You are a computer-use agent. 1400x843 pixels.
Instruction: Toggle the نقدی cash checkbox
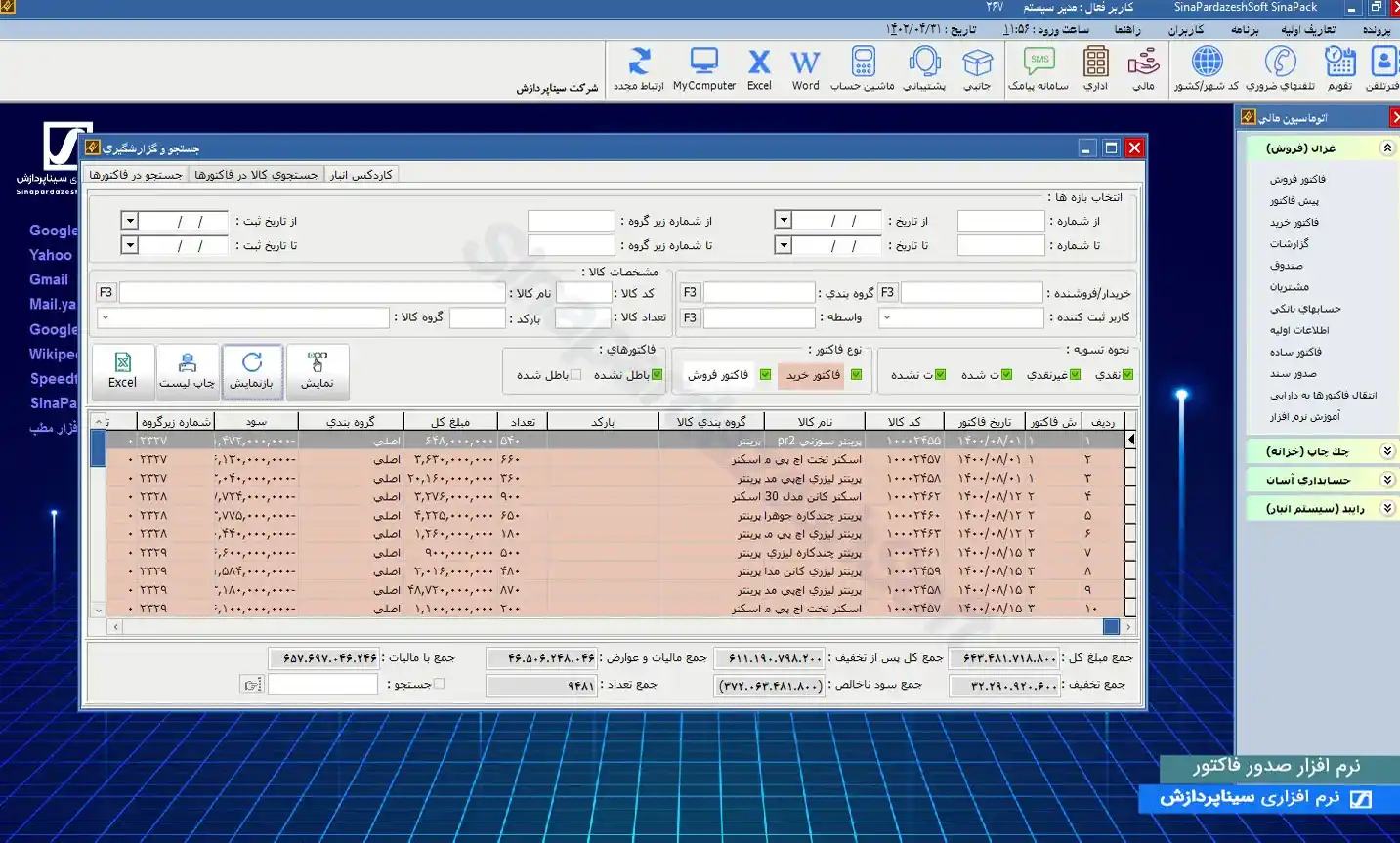coord(1127,375)
